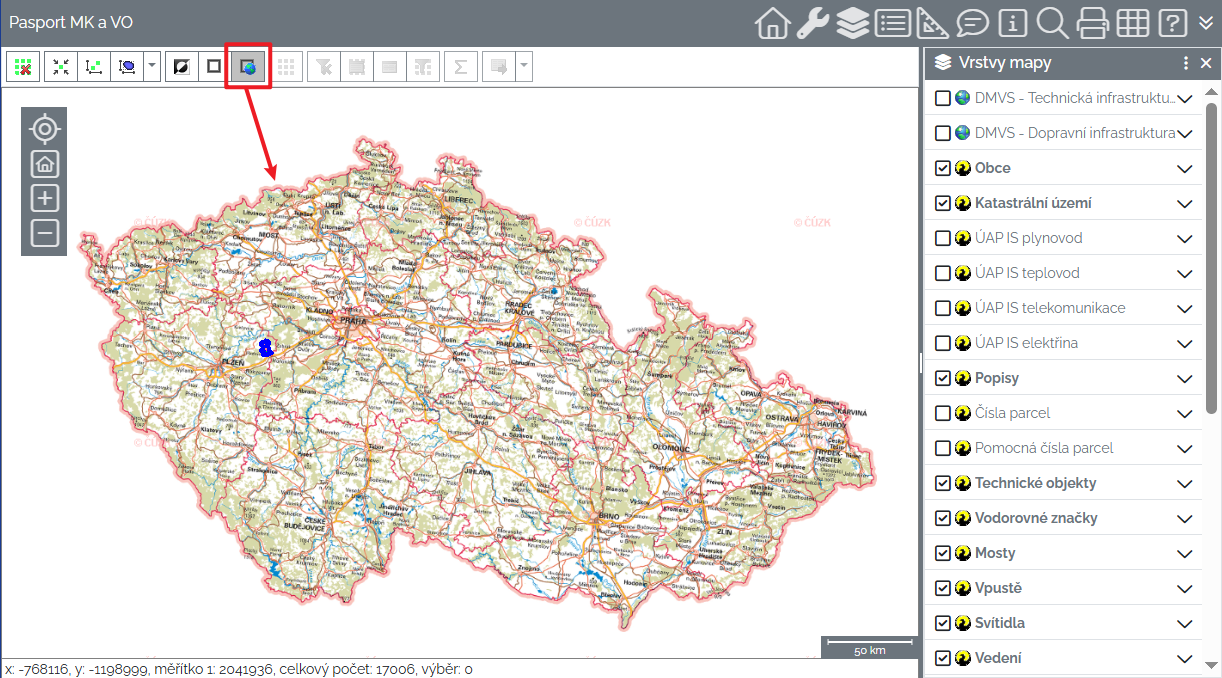The image size is (1222, 678).
Task: Expand the header double-chevron overflow menu
Action: [1205, 23]
